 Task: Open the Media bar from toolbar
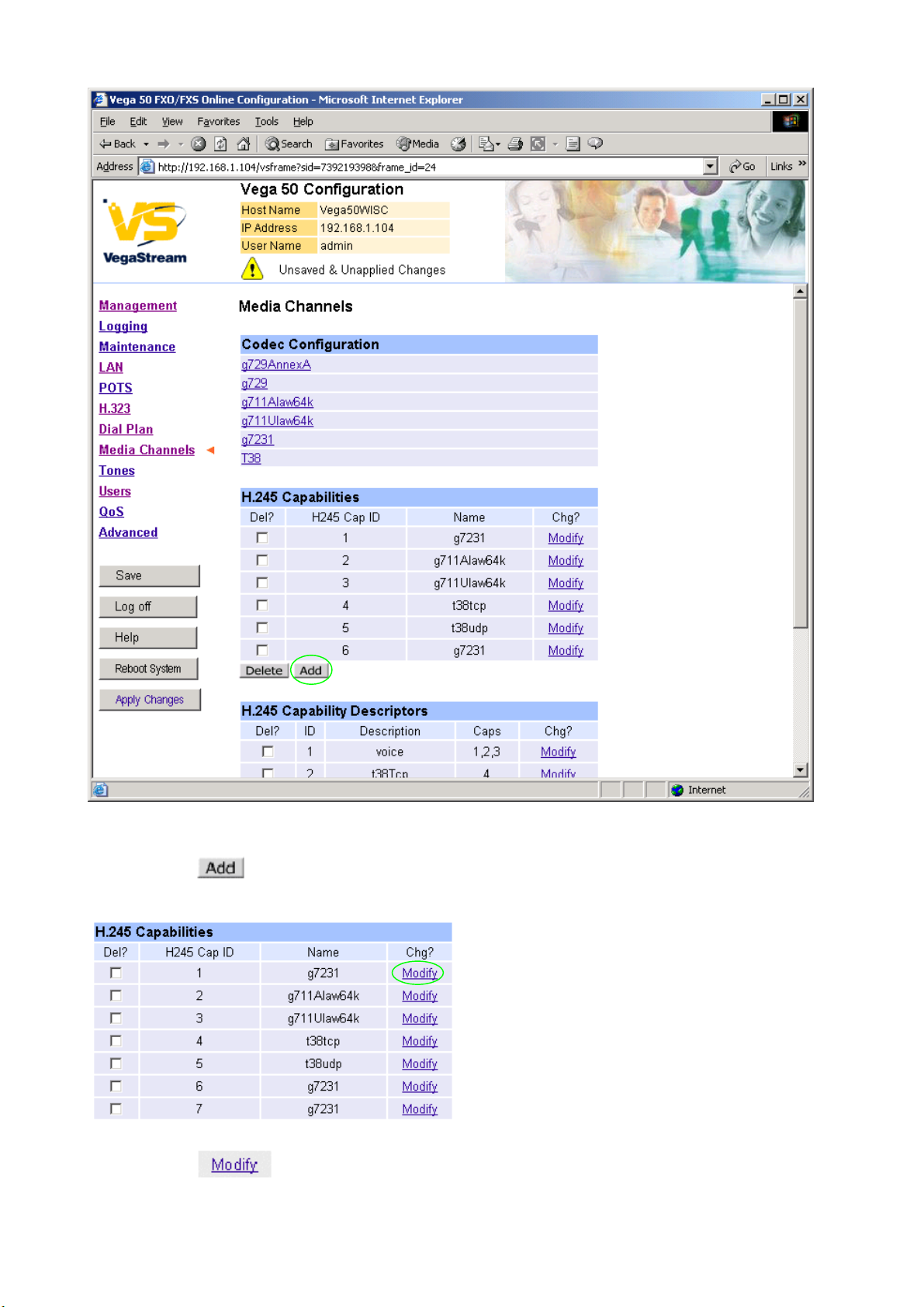point(418,144)
